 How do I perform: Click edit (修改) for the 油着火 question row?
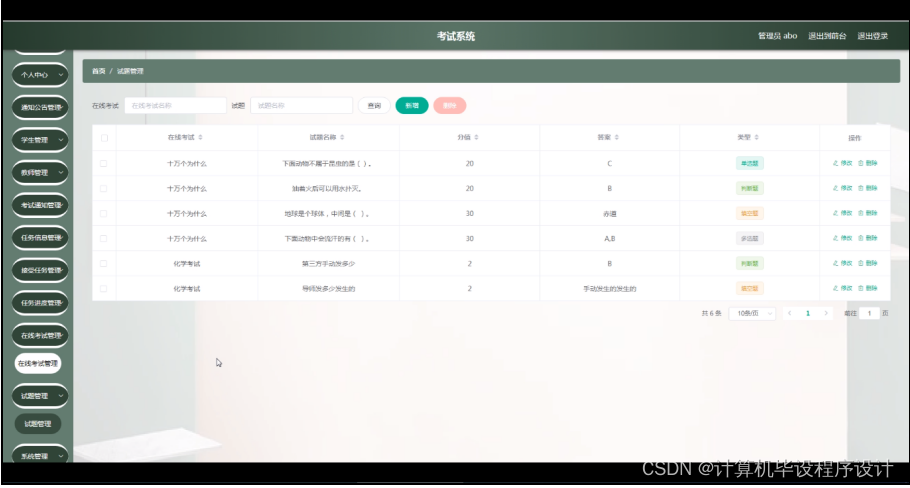coord(843,188)
